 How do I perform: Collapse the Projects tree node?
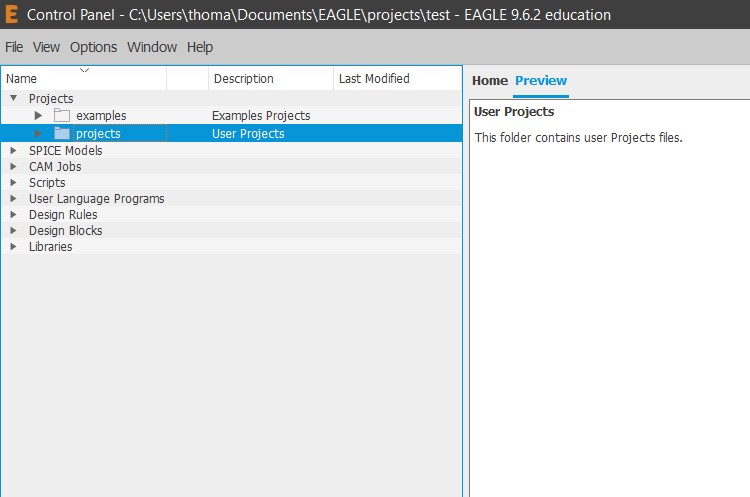[14, 98]
